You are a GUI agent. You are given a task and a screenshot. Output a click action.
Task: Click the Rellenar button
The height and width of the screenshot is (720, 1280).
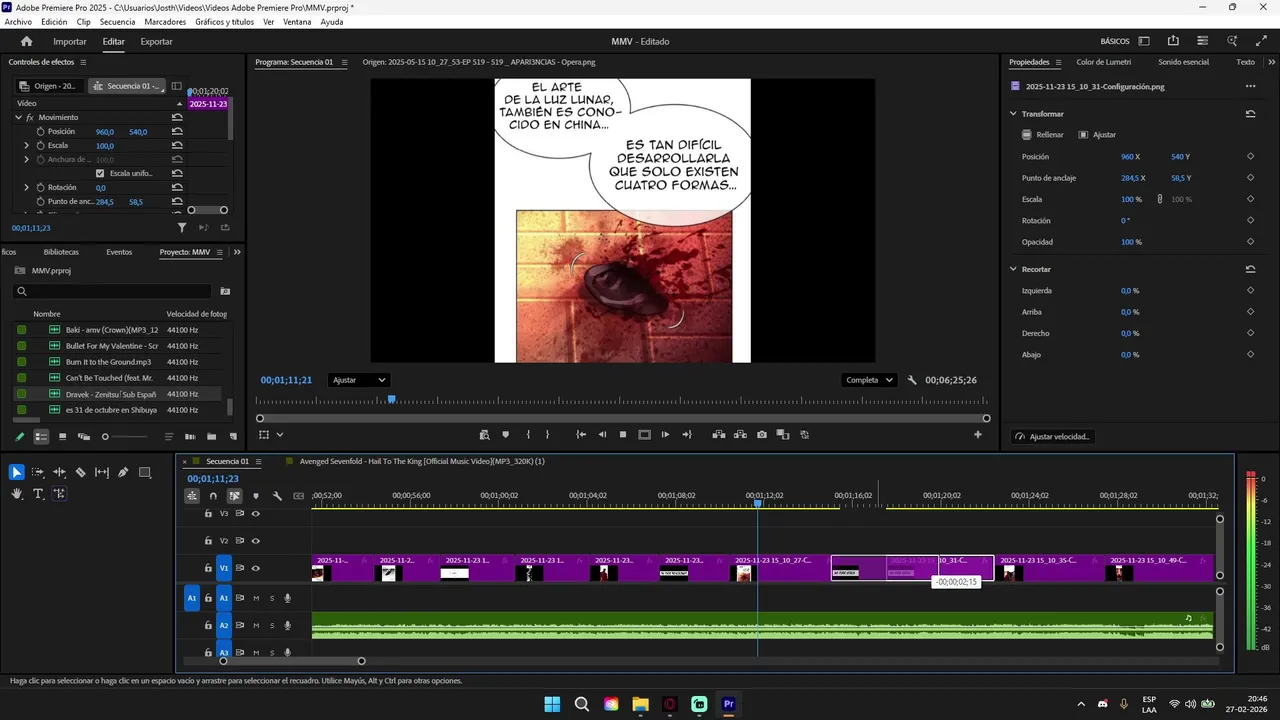[x=1043, y=134]
